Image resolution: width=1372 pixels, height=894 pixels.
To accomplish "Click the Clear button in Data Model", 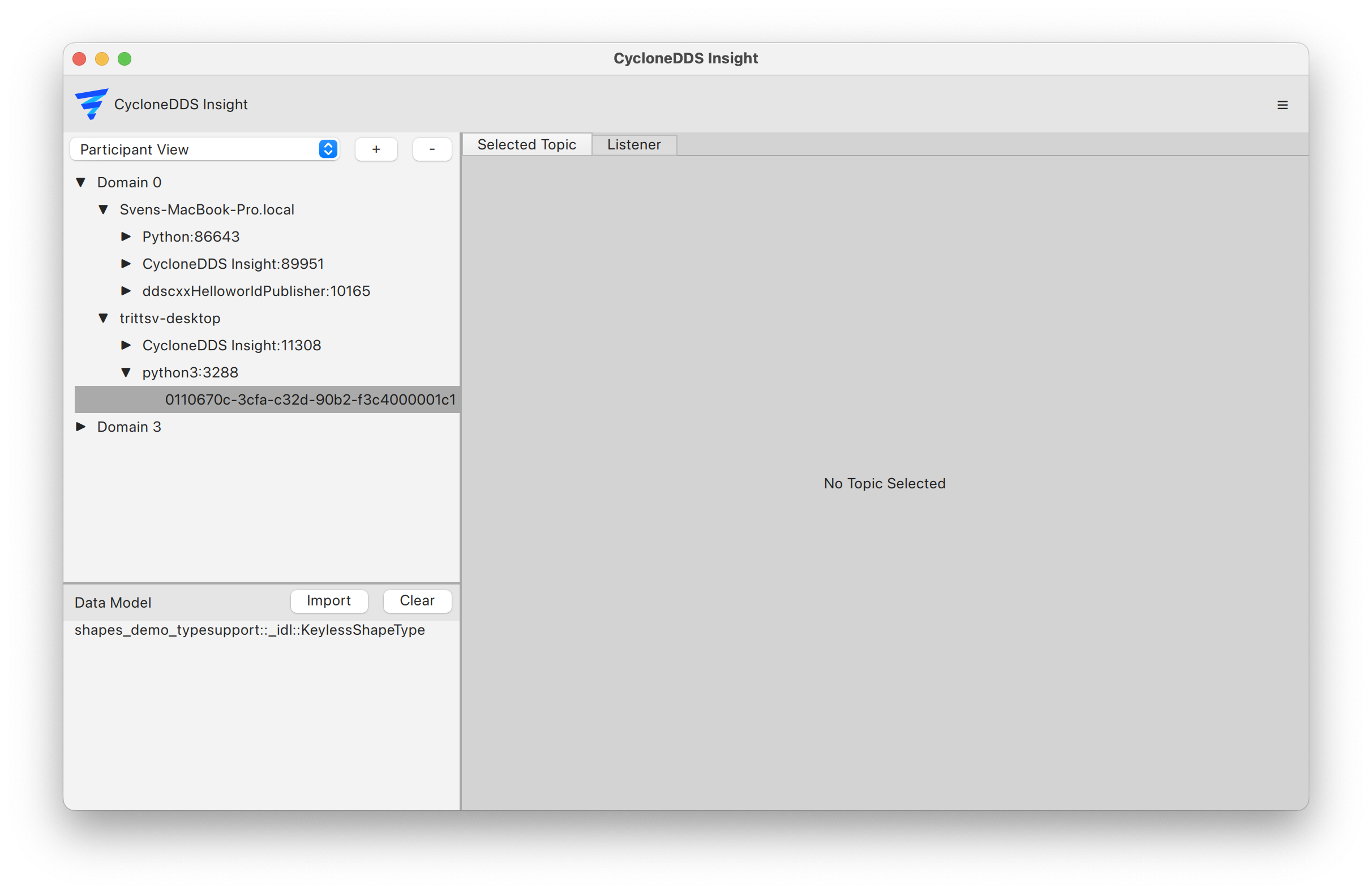I will (417, 600).
